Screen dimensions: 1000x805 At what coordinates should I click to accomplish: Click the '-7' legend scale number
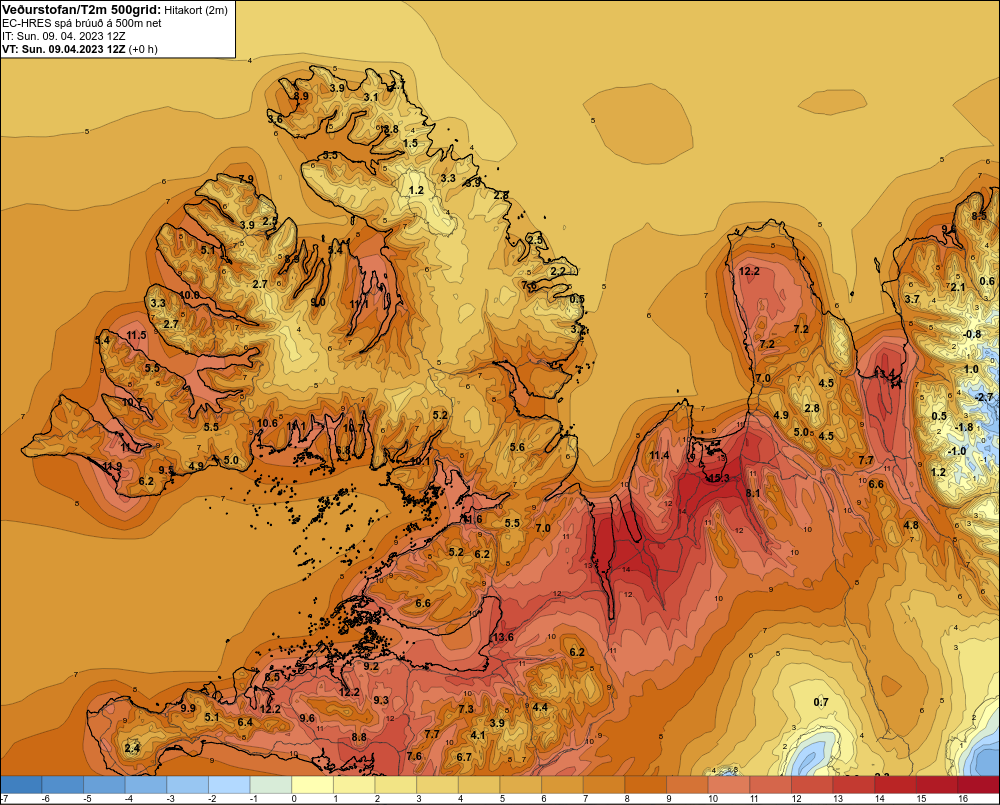coord(4,798)
